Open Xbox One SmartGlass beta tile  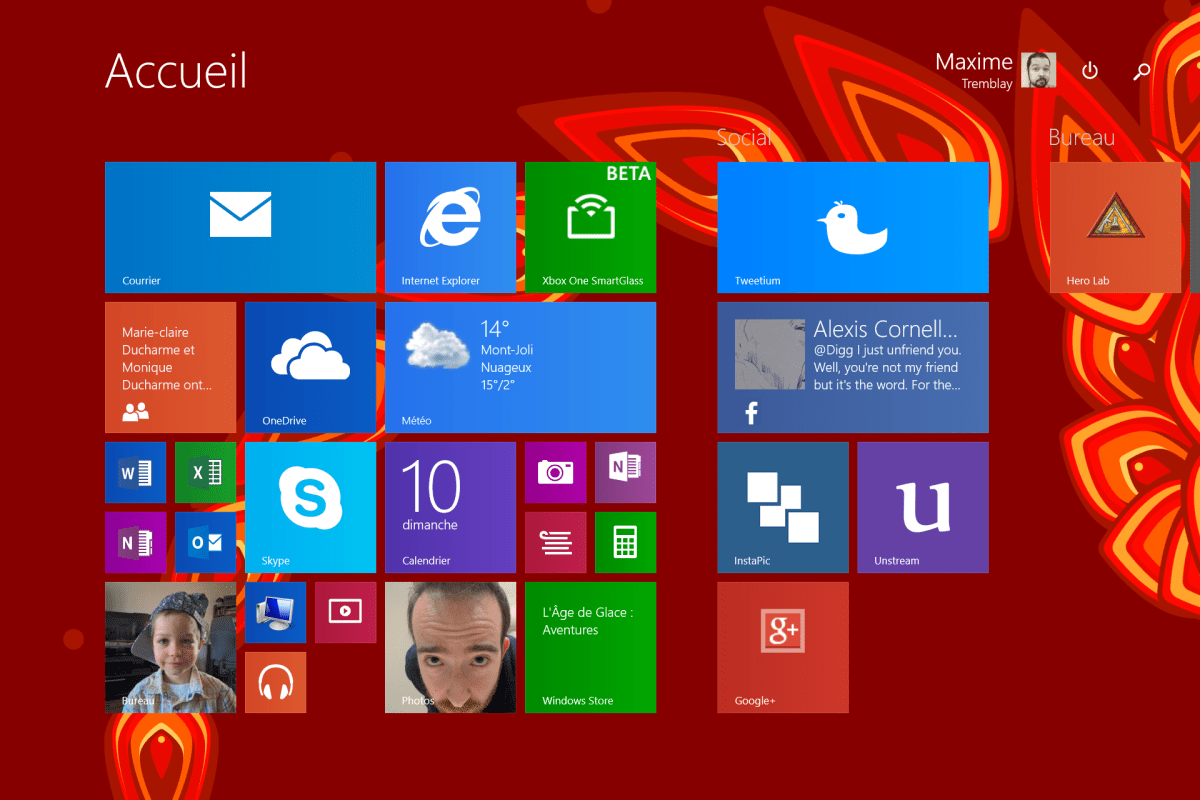590,227
